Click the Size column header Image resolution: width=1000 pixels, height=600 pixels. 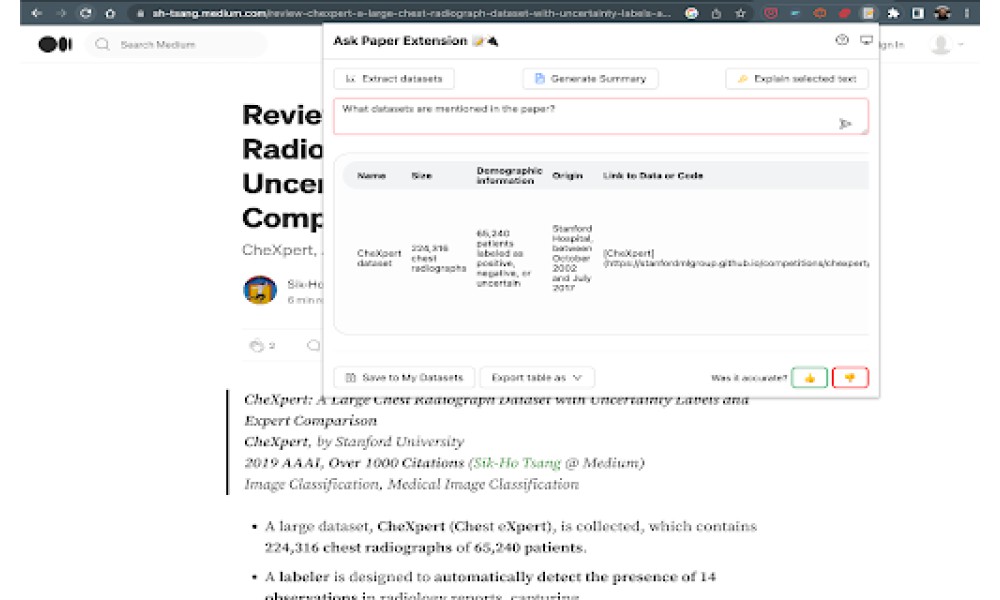(422, 175)
